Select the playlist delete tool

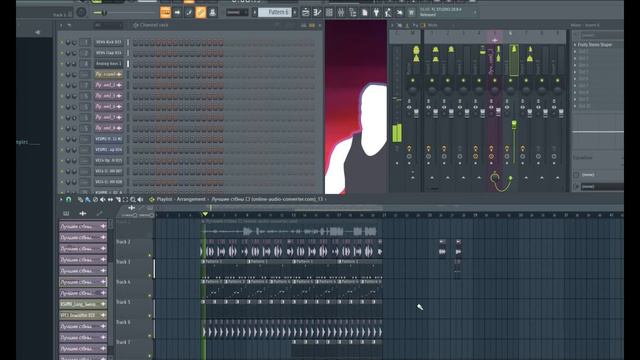pos(95,200)
